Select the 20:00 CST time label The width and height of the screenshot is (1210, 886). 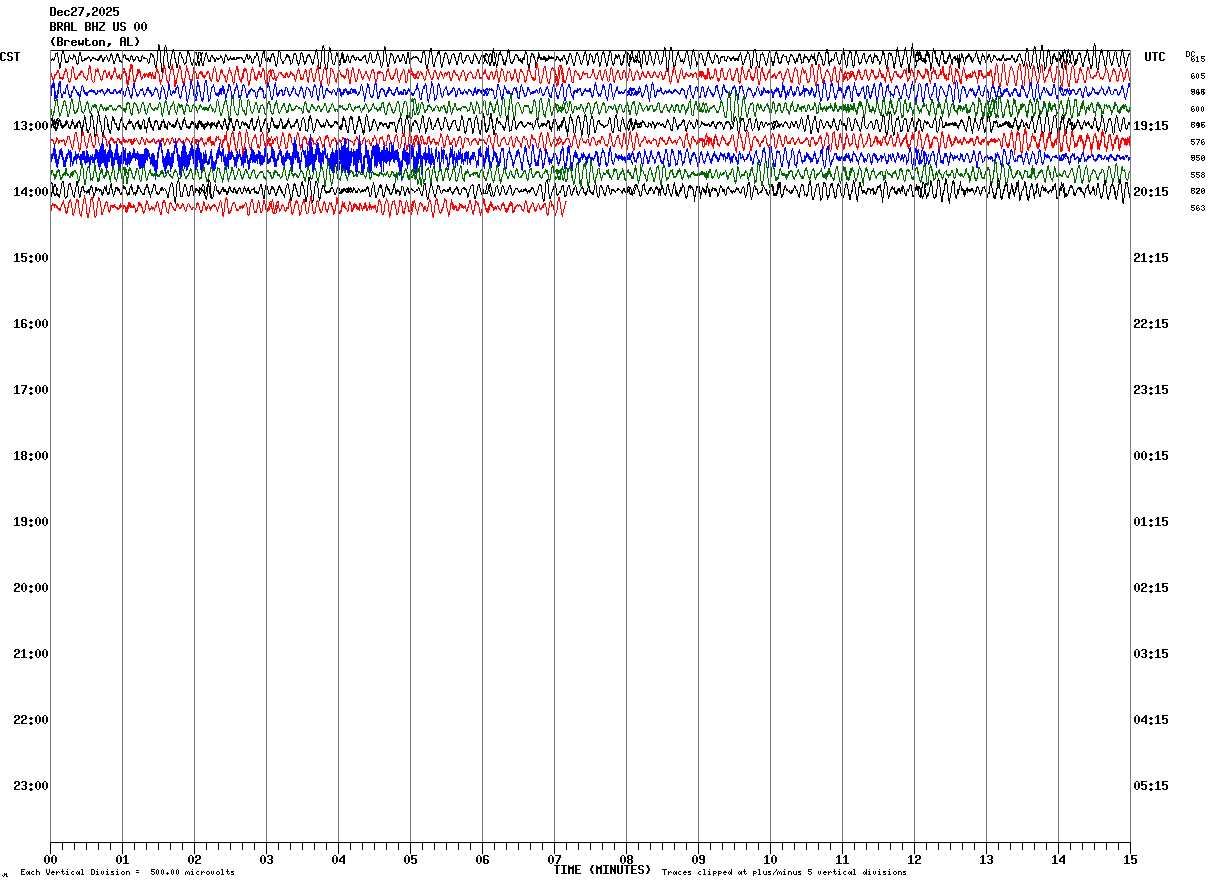coord(31,588)
